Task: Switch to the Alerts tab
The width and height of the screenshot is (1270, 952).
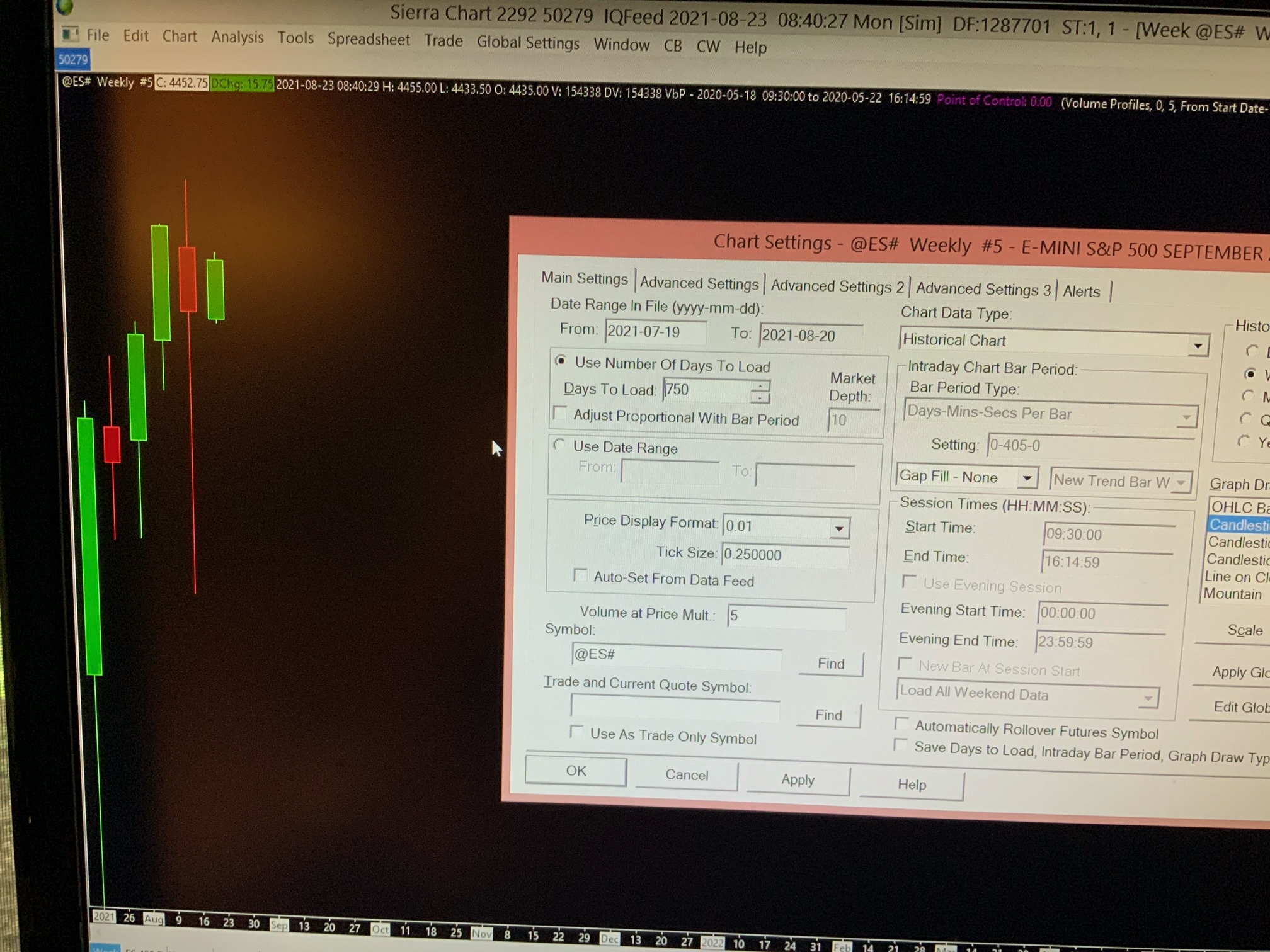Action: click(1081, 292)
